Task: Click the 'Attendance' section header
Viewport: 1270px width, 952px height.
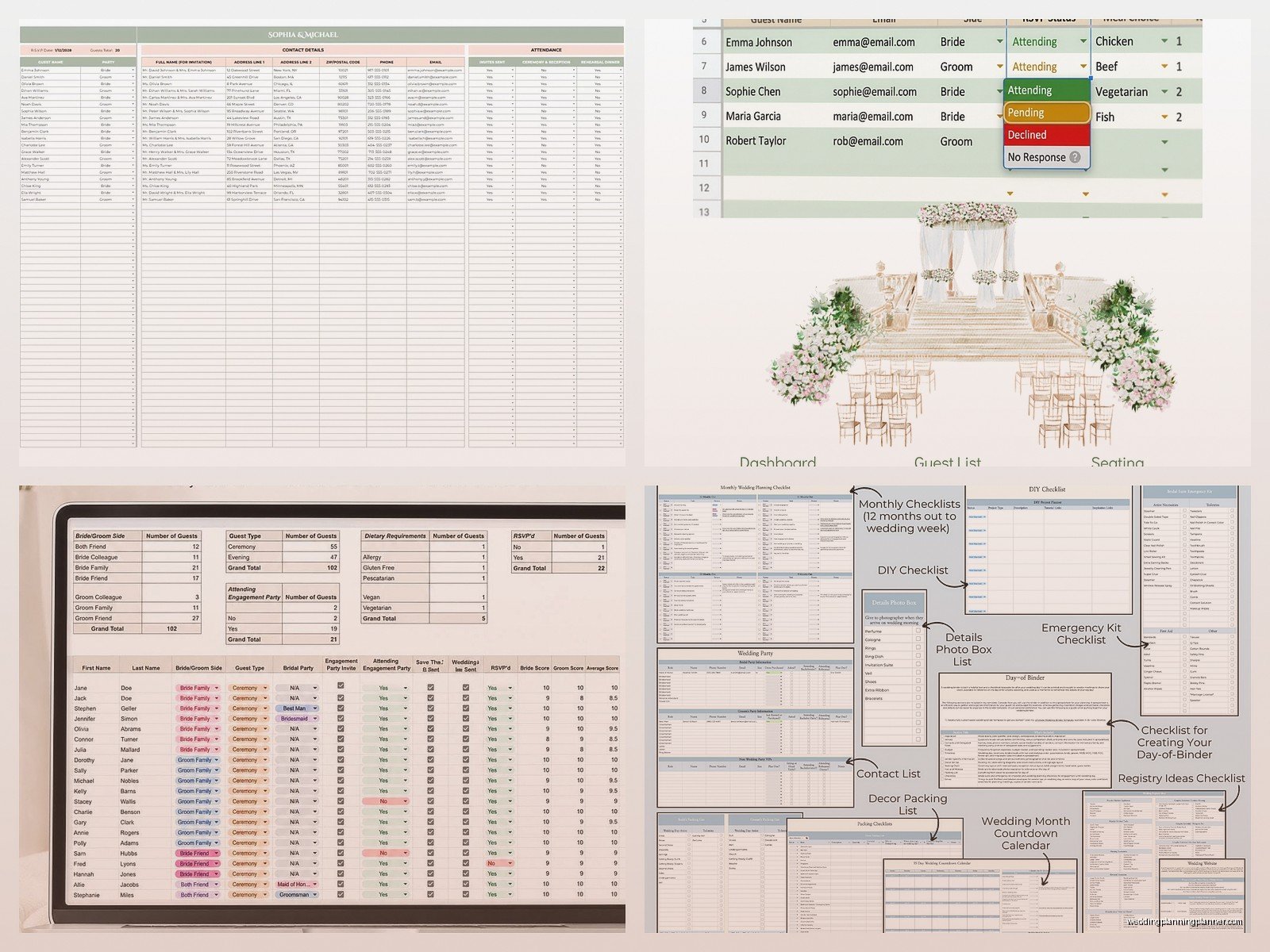Action: (545, 50)
